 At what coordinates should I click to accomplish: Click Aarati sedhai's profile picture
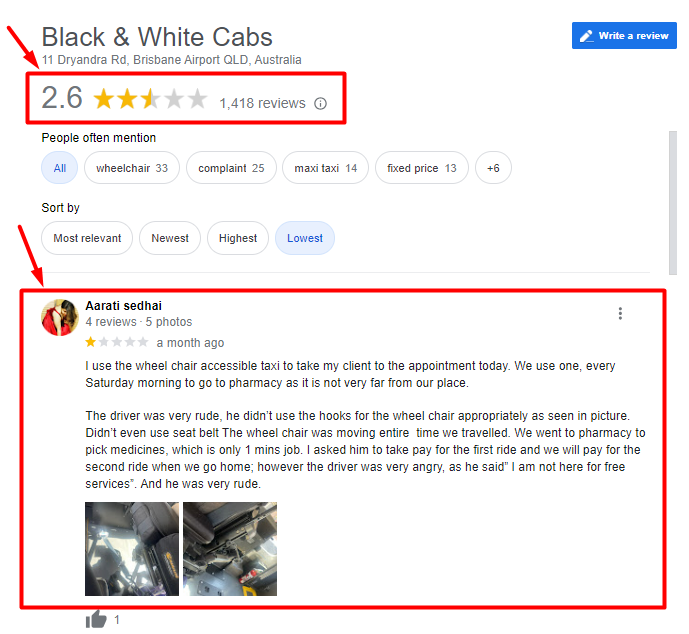click(60, 318)
